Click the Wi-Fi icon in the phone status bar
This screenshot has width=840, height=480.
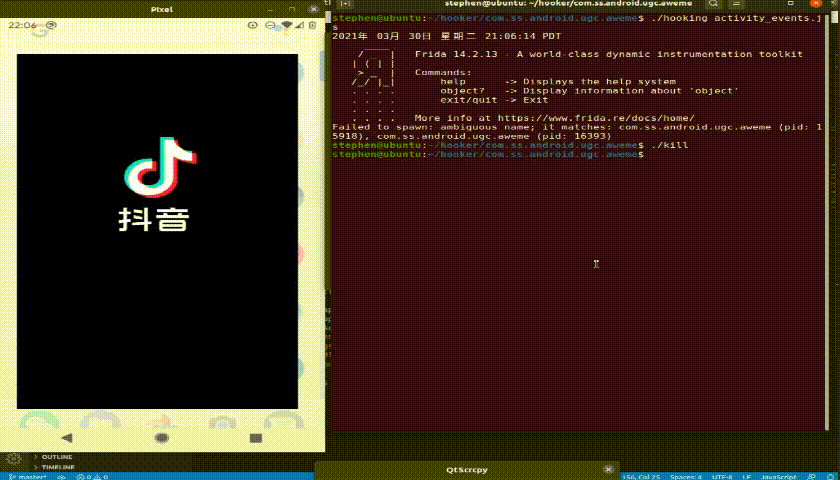pyautogui.click(x=287, y=25)
